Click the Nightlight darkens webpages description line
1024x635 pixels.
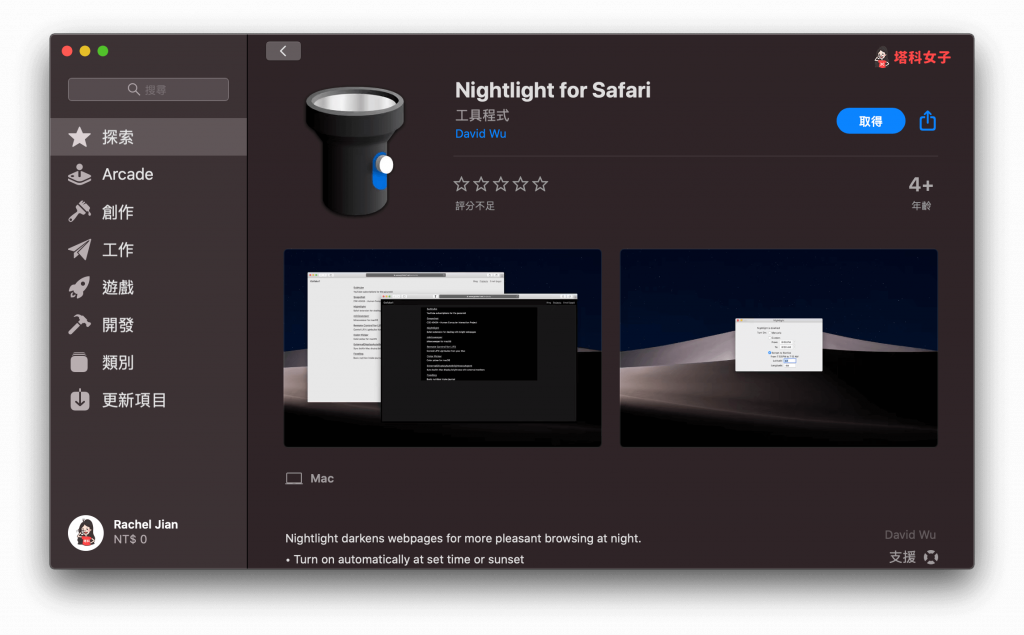point(463,538)
